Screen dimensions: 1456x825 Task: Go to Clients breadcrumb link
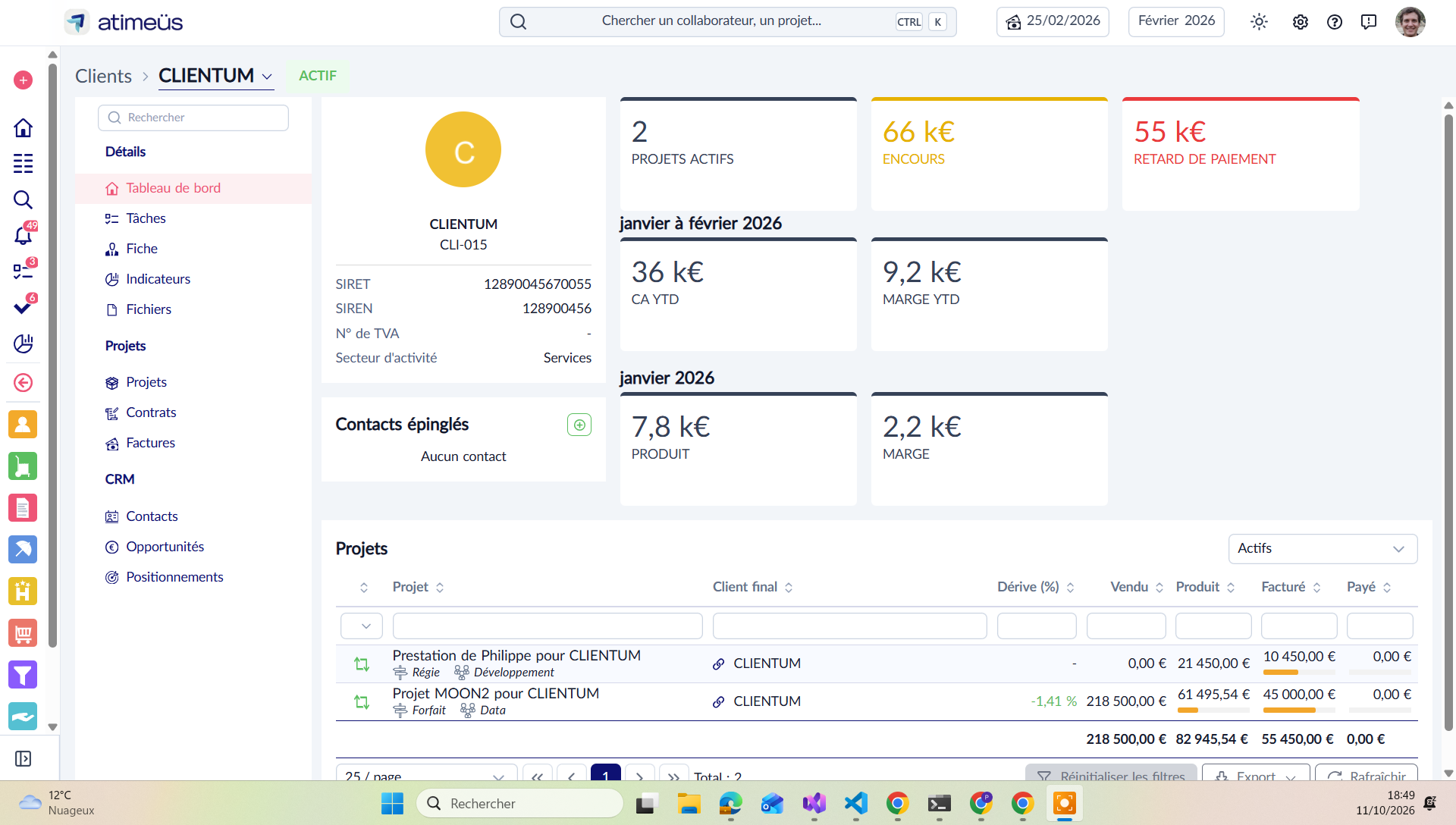click(x=103, y=77)
